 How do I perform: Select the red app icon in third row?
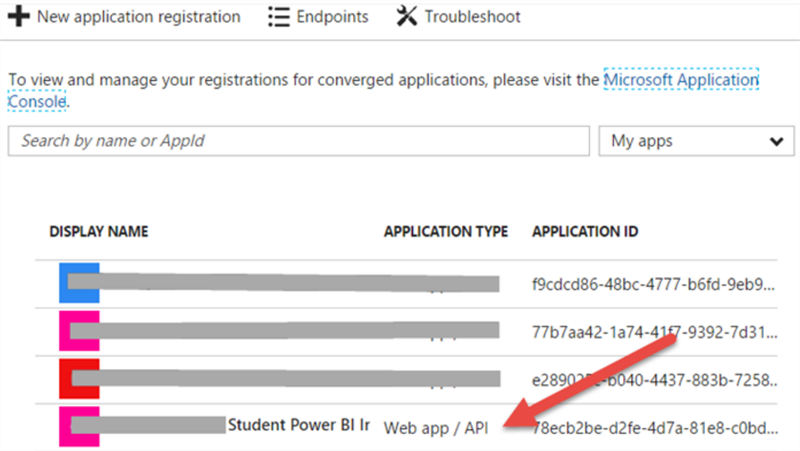(79, 379)
